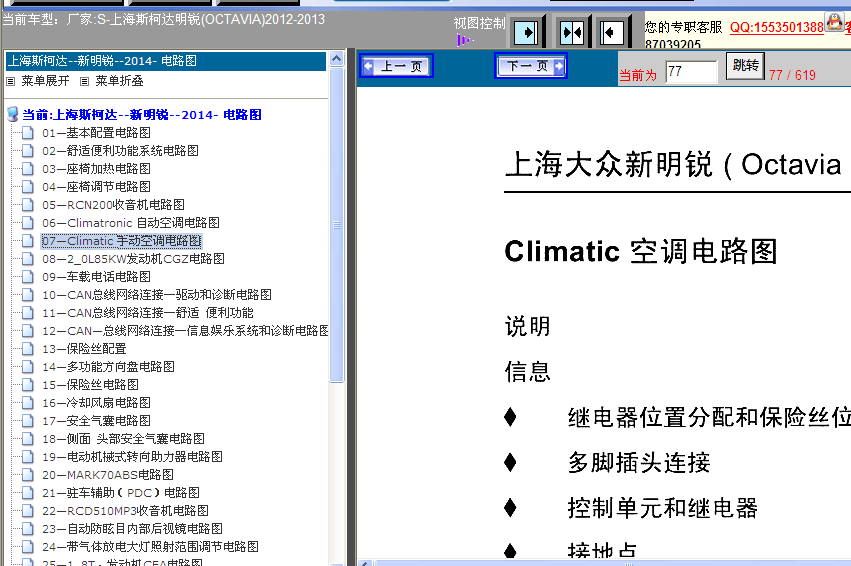Image resolution: width=851 pixels, height=566 pixels.
Task: Click the page icon beside 13—保险丝配置
Action: point(28,349)
